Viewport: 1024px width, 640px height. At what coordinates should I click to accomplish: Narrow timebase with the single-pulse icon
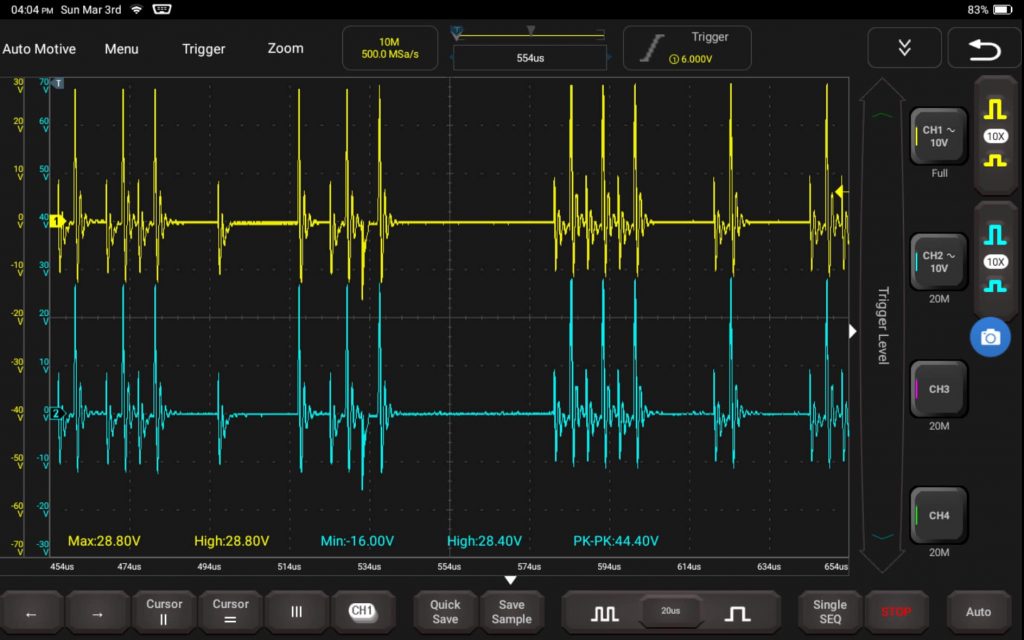pos(738,612)
